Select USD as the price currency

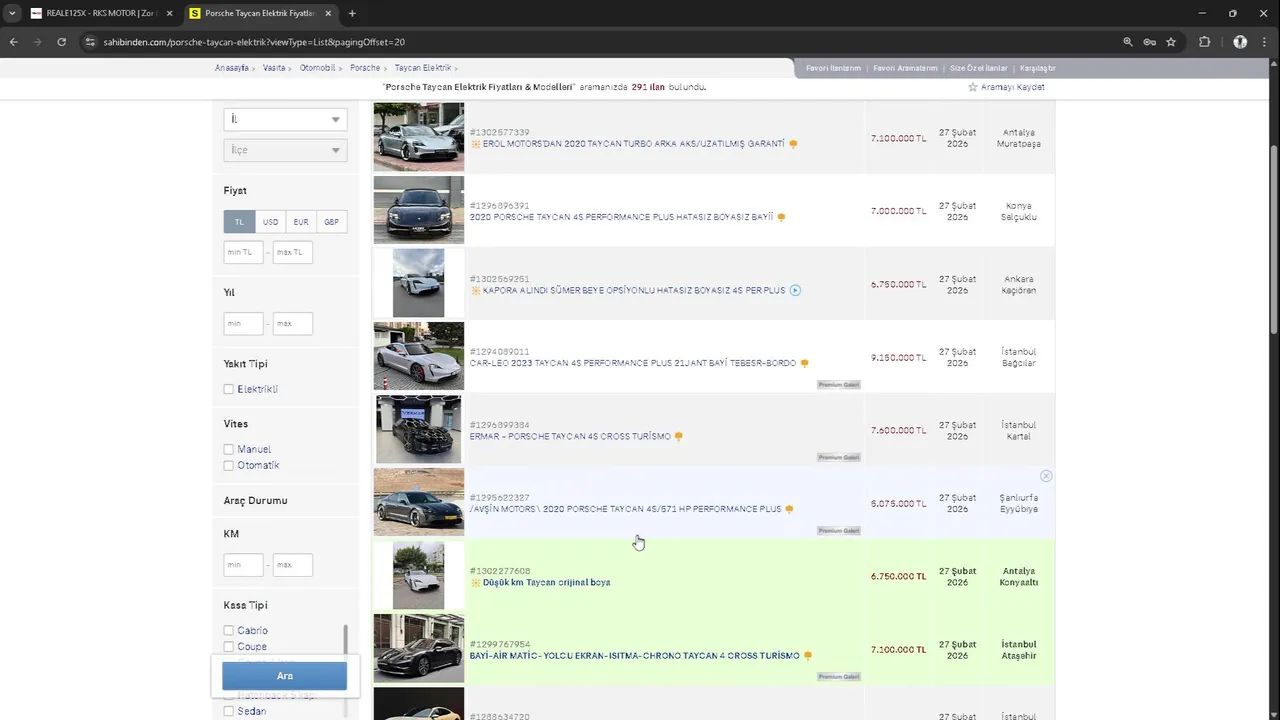tap(270, 222)
